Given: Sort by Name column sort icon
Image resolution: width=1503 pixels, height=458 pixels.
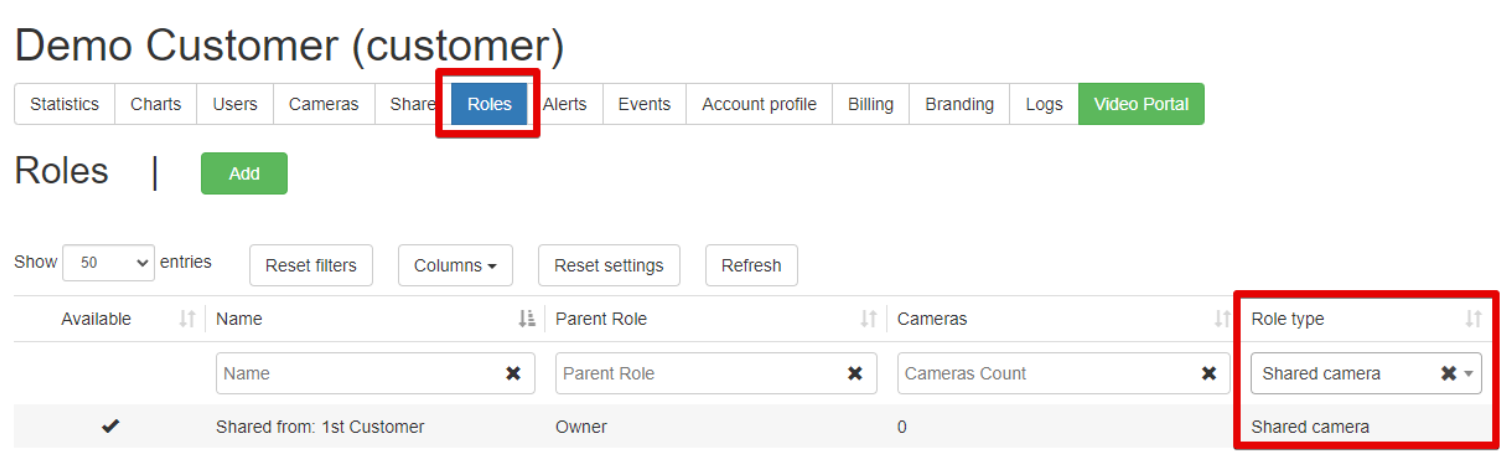Looking at the screenshot, I should click(527, 319).
